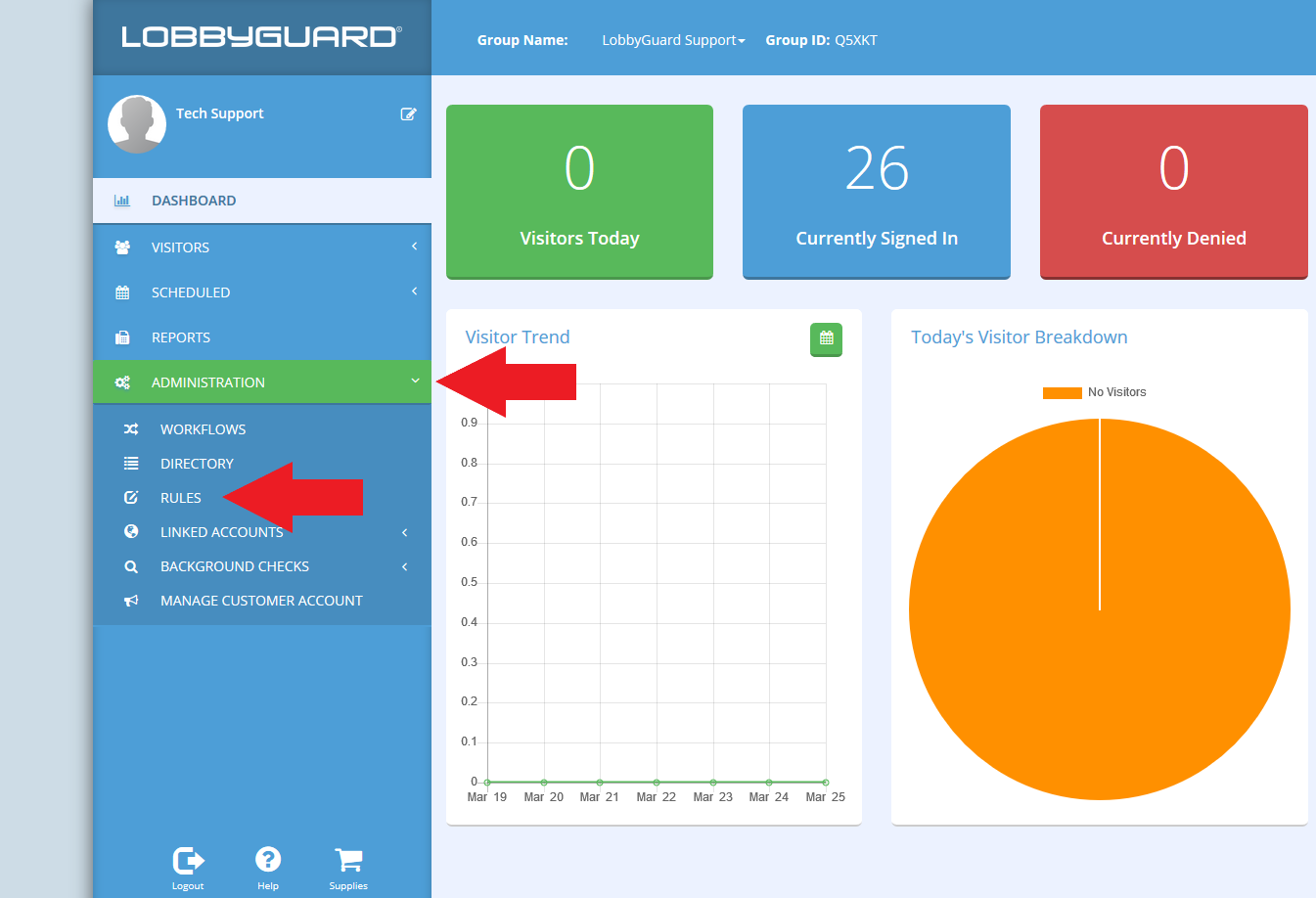Click the Linked Accounts label
Viewport: 1316px width, 898px height.
point(222,532)
